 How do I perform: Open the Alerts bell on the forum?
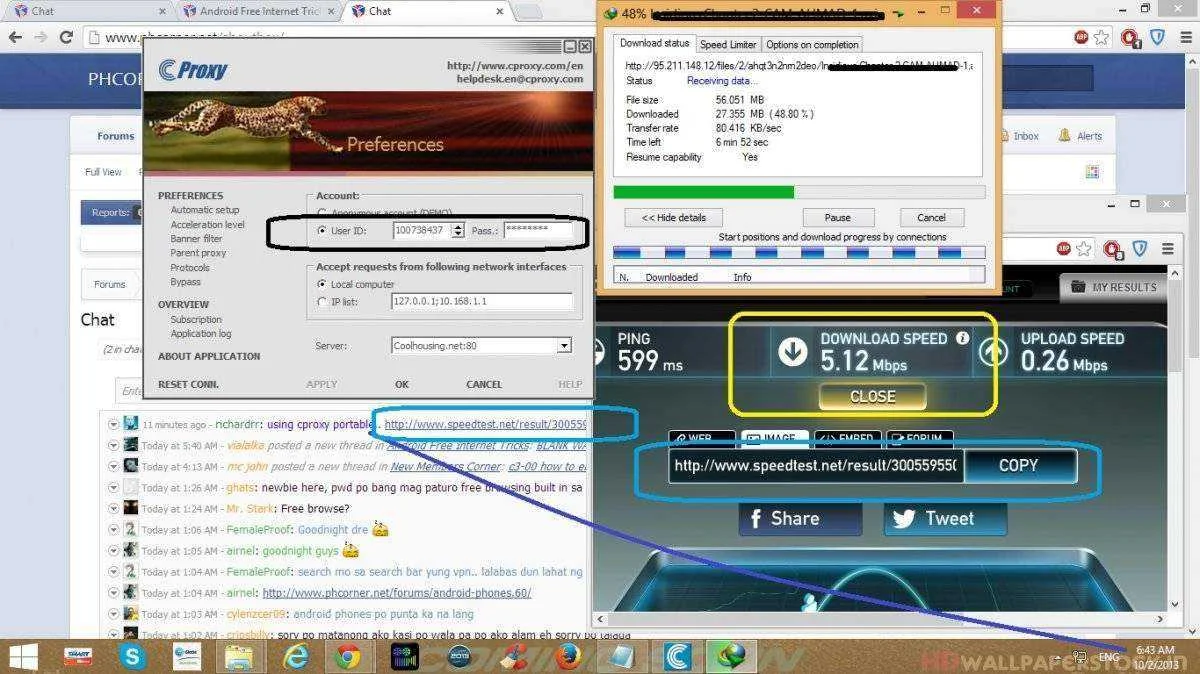tap(1066, 136)
